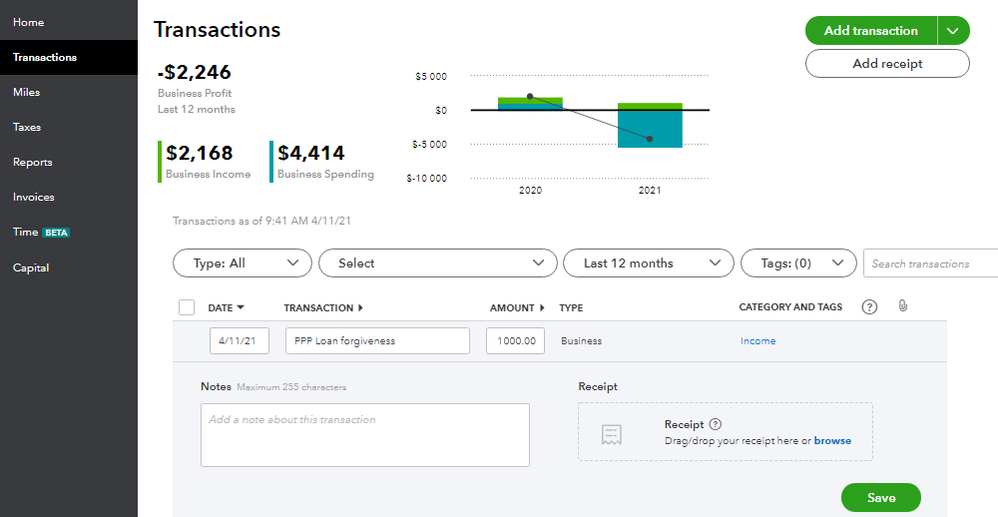Open the Tags: (0) filter dropdown
Screen dimensions: 998x517
point(798,263)
